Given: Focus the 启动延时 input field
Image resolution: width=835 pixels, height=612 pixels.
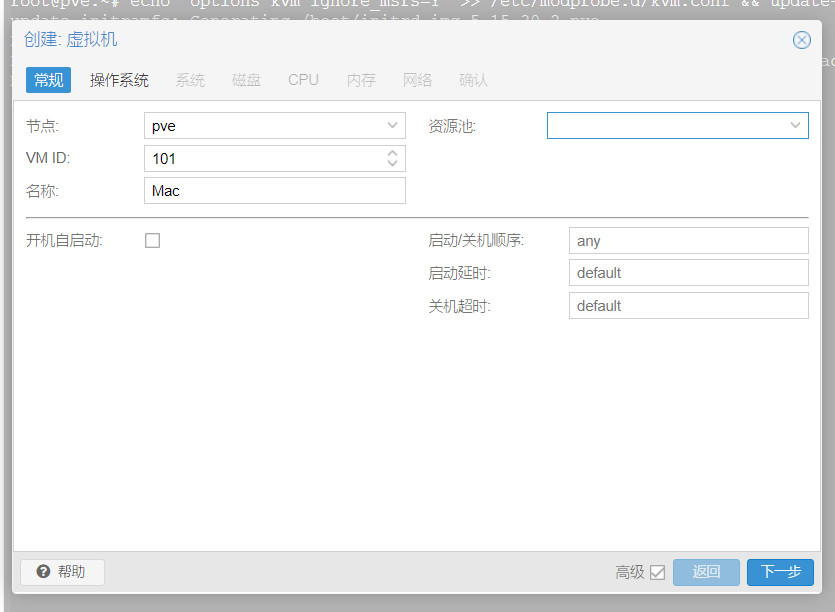Looking at the screenshot, I should pos(687,273).
